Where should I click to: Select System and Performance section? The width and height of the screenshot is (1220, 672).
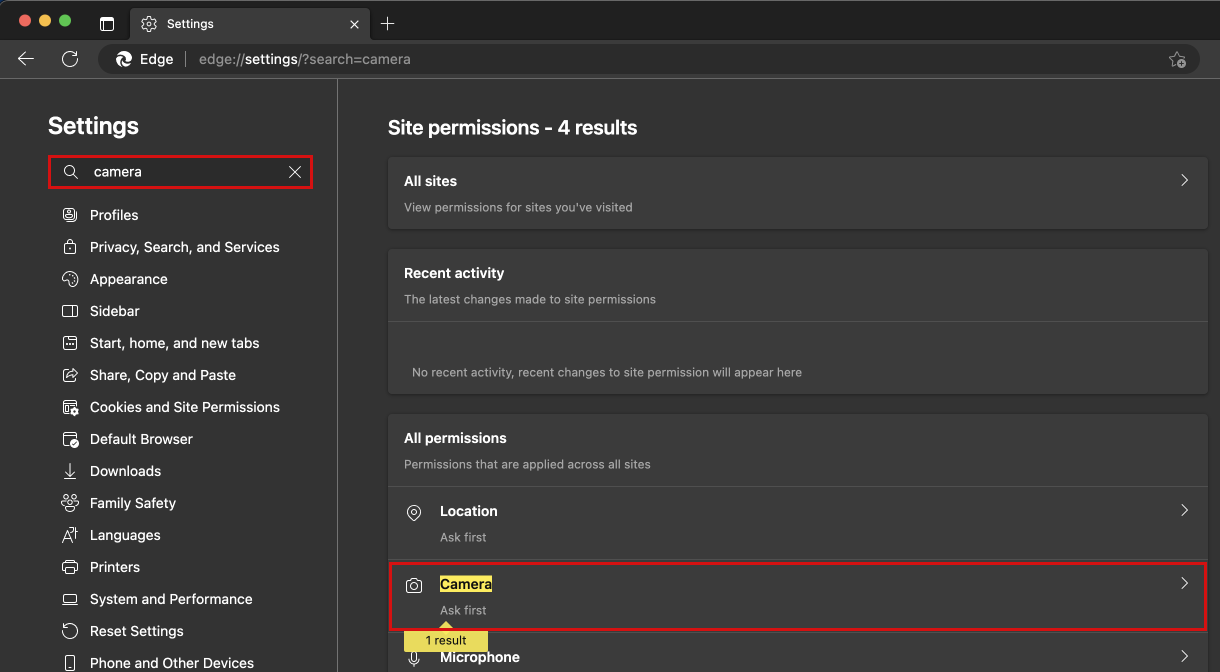(170, 599)
